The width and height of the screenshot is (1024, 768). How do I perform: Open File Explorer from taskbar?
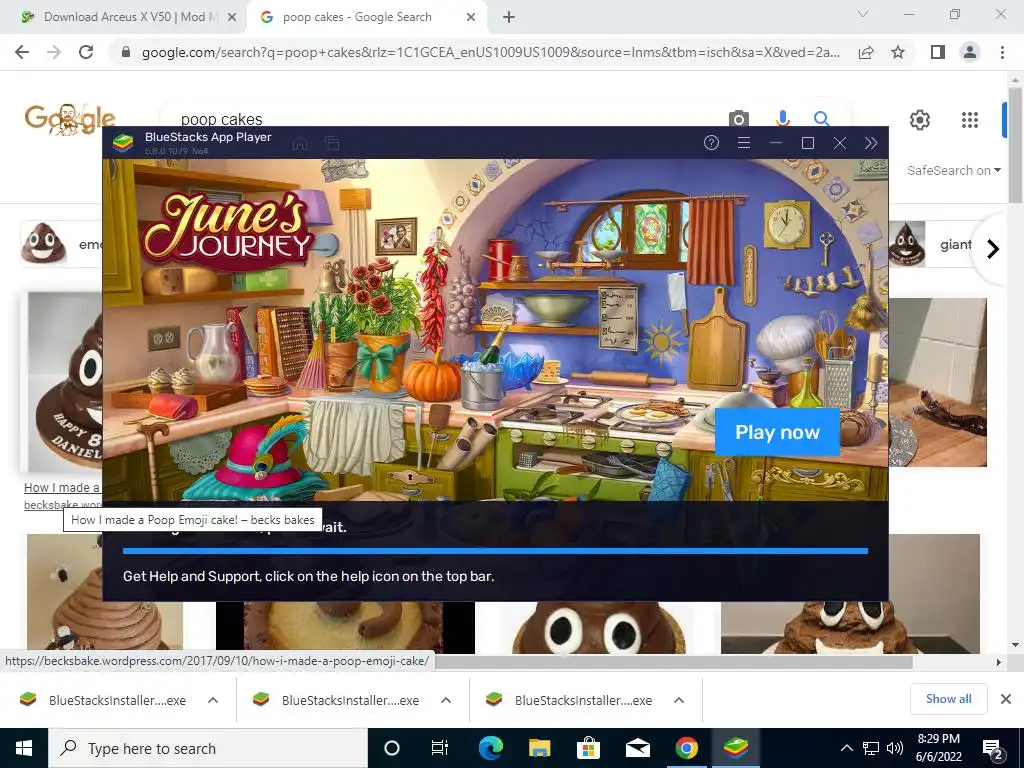539,748
